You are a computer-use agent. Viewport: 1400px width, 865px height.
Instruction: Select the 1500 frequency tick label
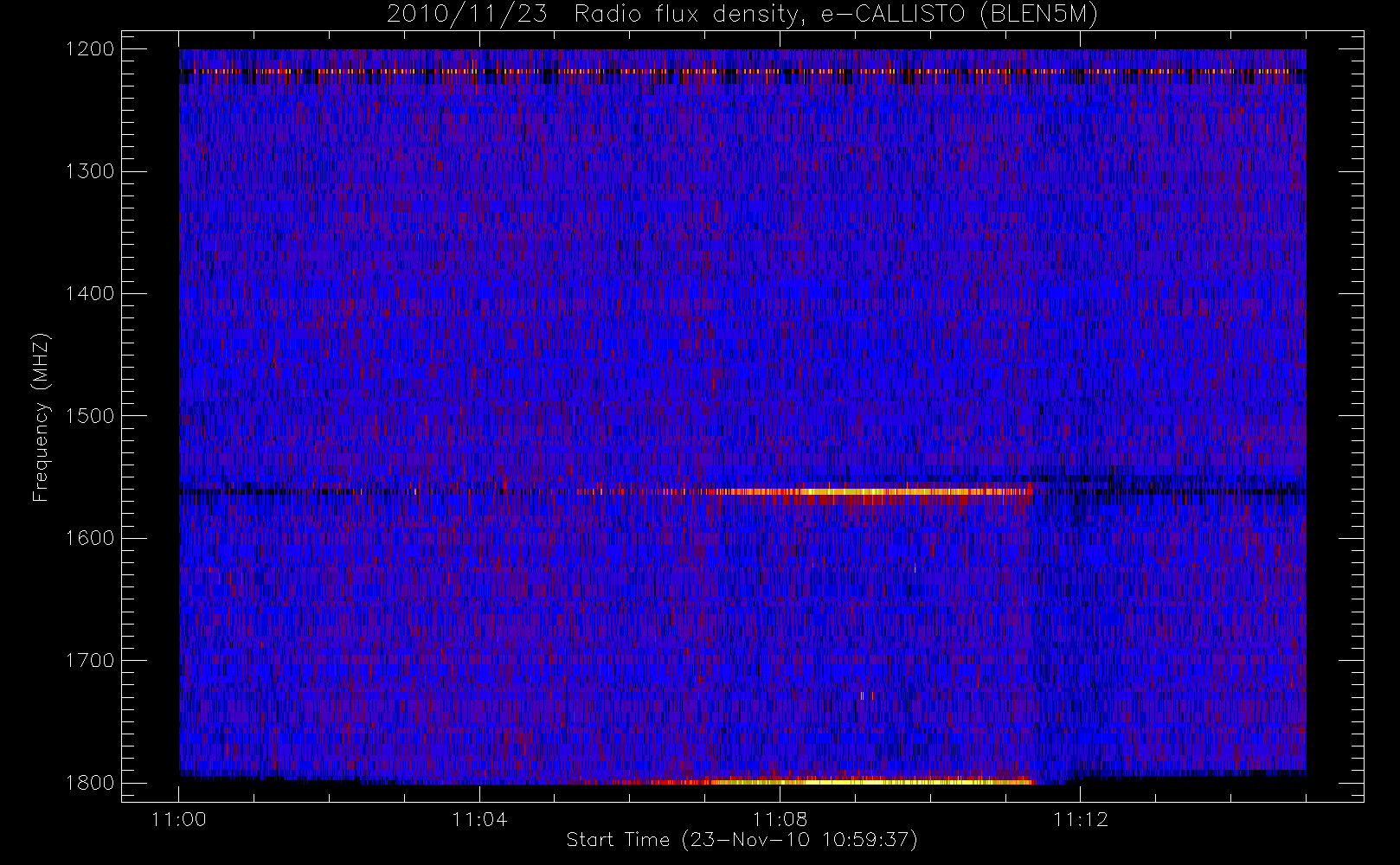(x=90, y=416)
